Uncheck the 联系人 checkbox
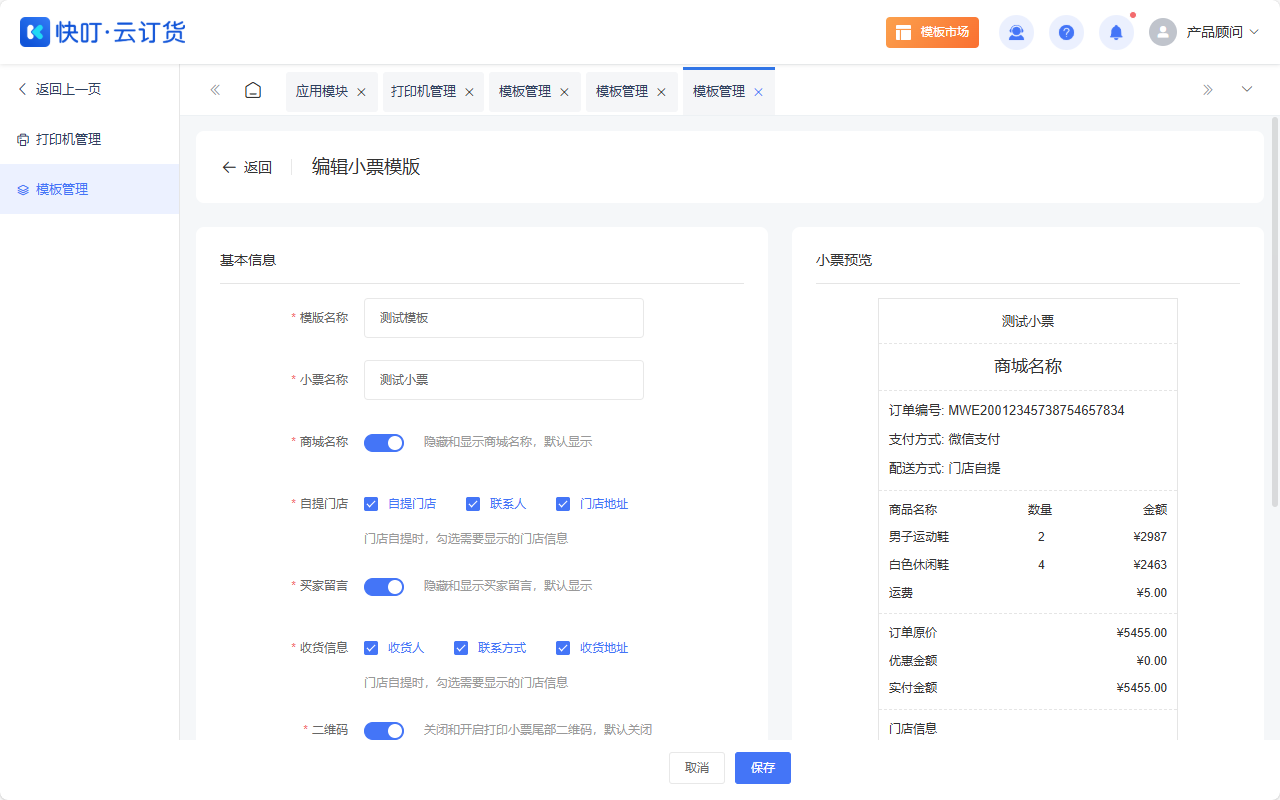Screen dimensions: 1280x800 (473, 504)
